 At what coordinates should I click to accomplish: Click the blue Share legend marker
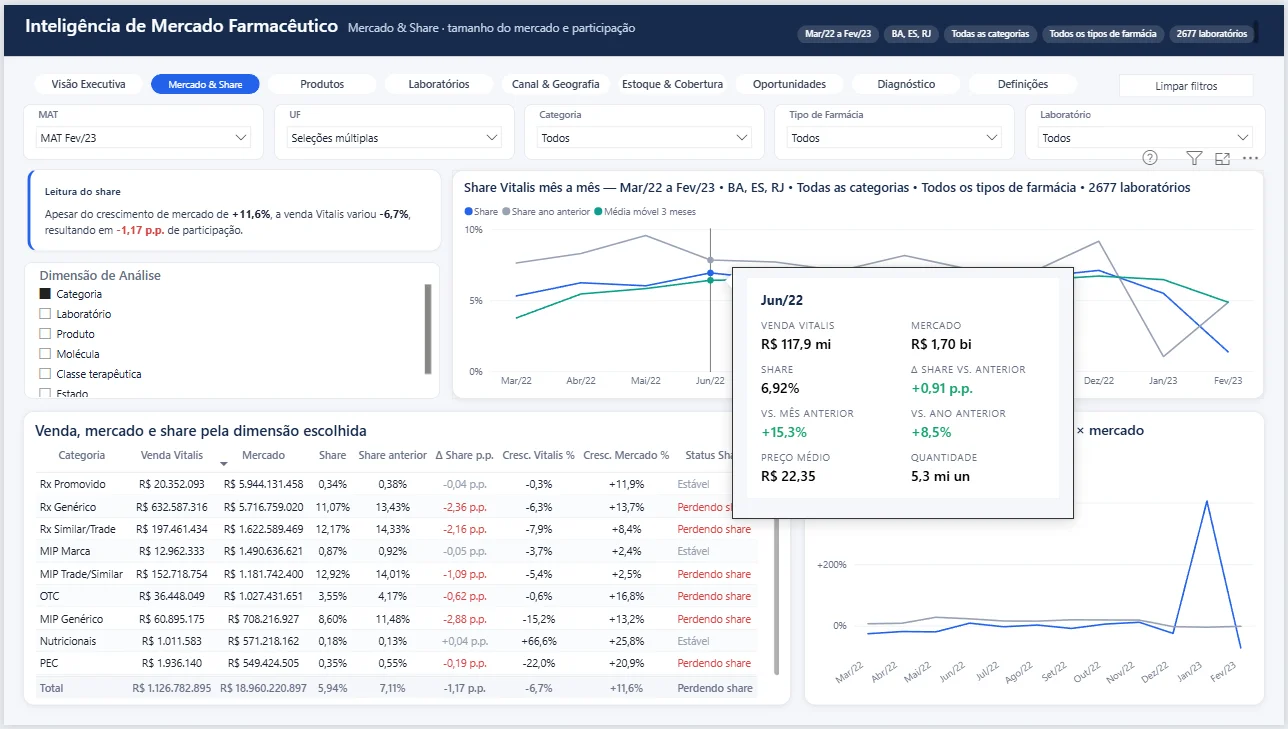click(468, 212)
